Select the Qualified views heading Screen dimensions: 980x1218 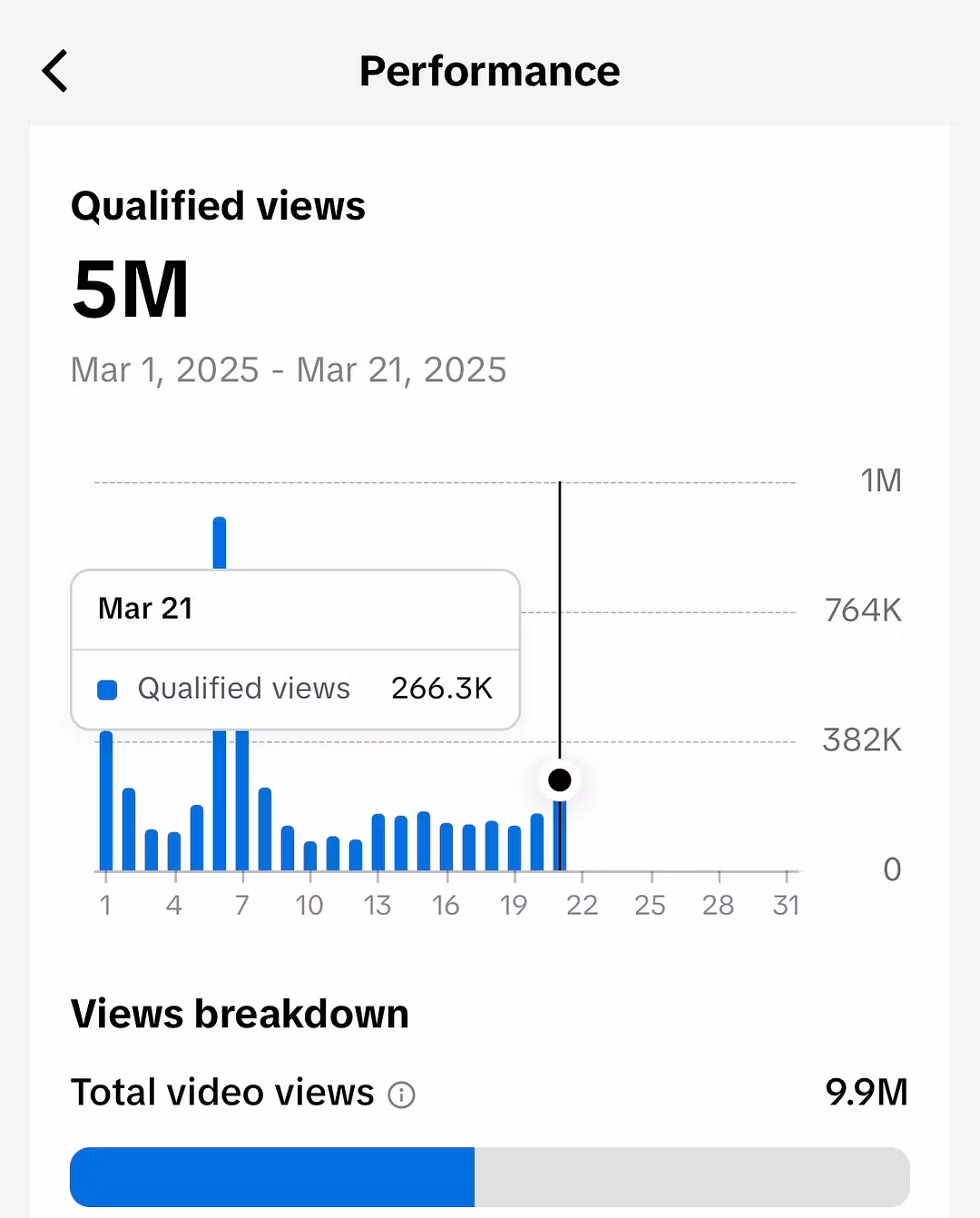[218, 206]
